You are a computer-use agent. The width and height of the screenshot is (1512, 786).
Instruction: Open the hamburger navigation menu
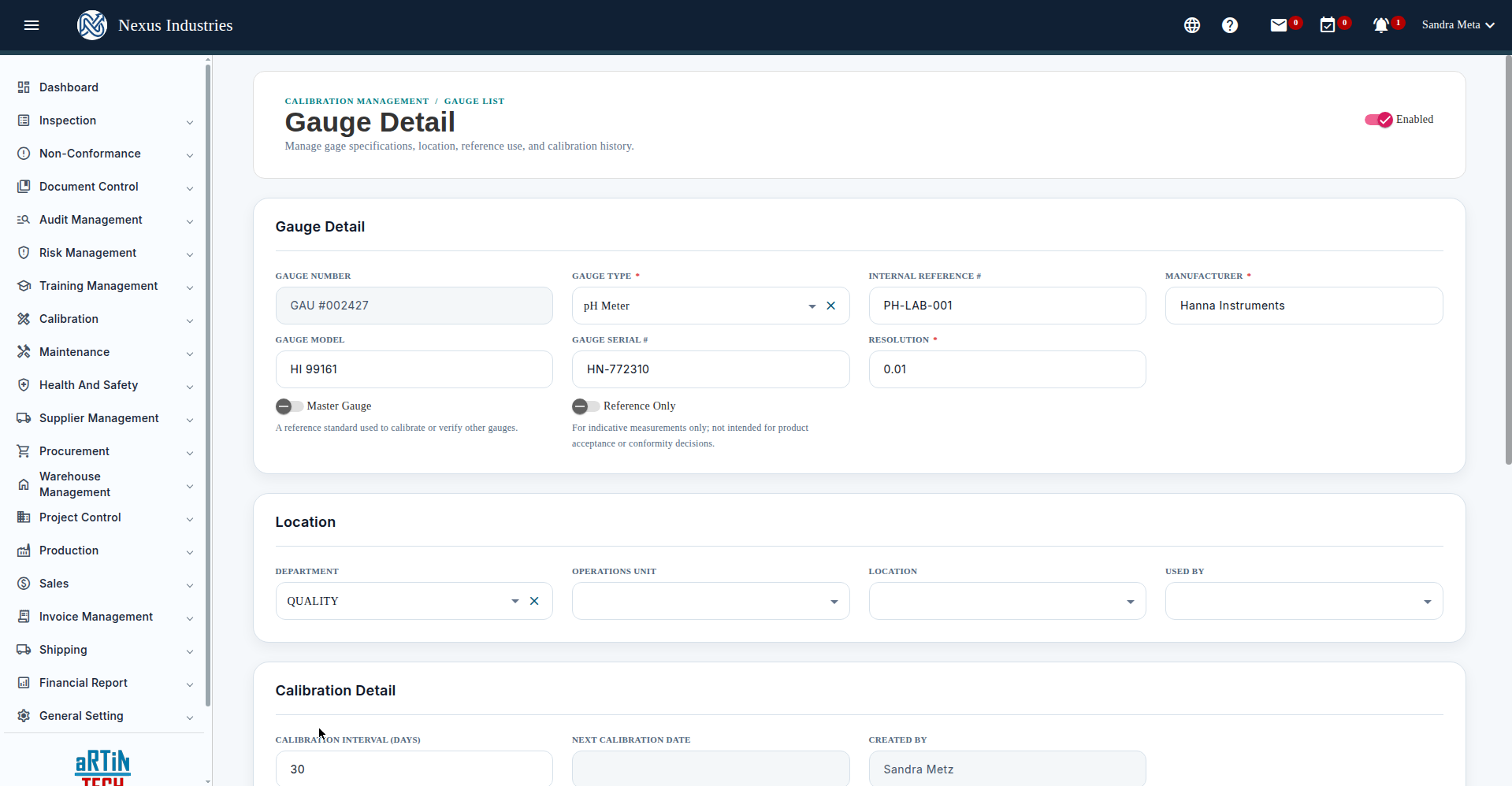pos(32,25)
